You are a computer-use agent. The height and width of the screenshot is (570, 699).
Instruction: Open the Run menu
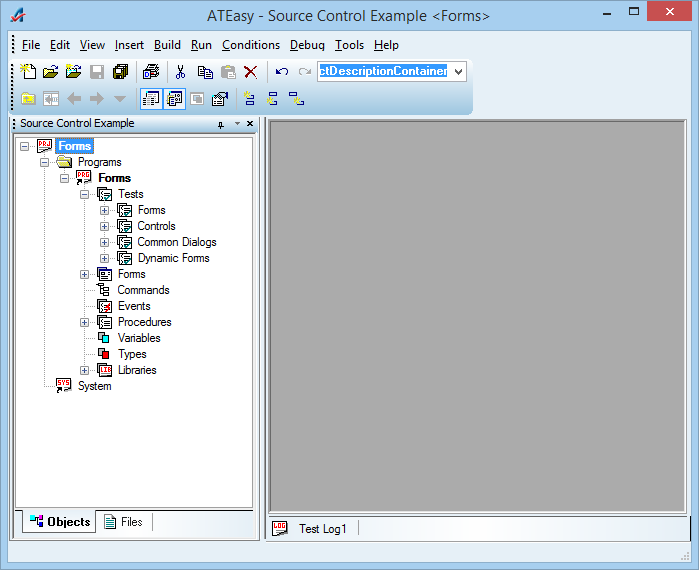[201, 45]
